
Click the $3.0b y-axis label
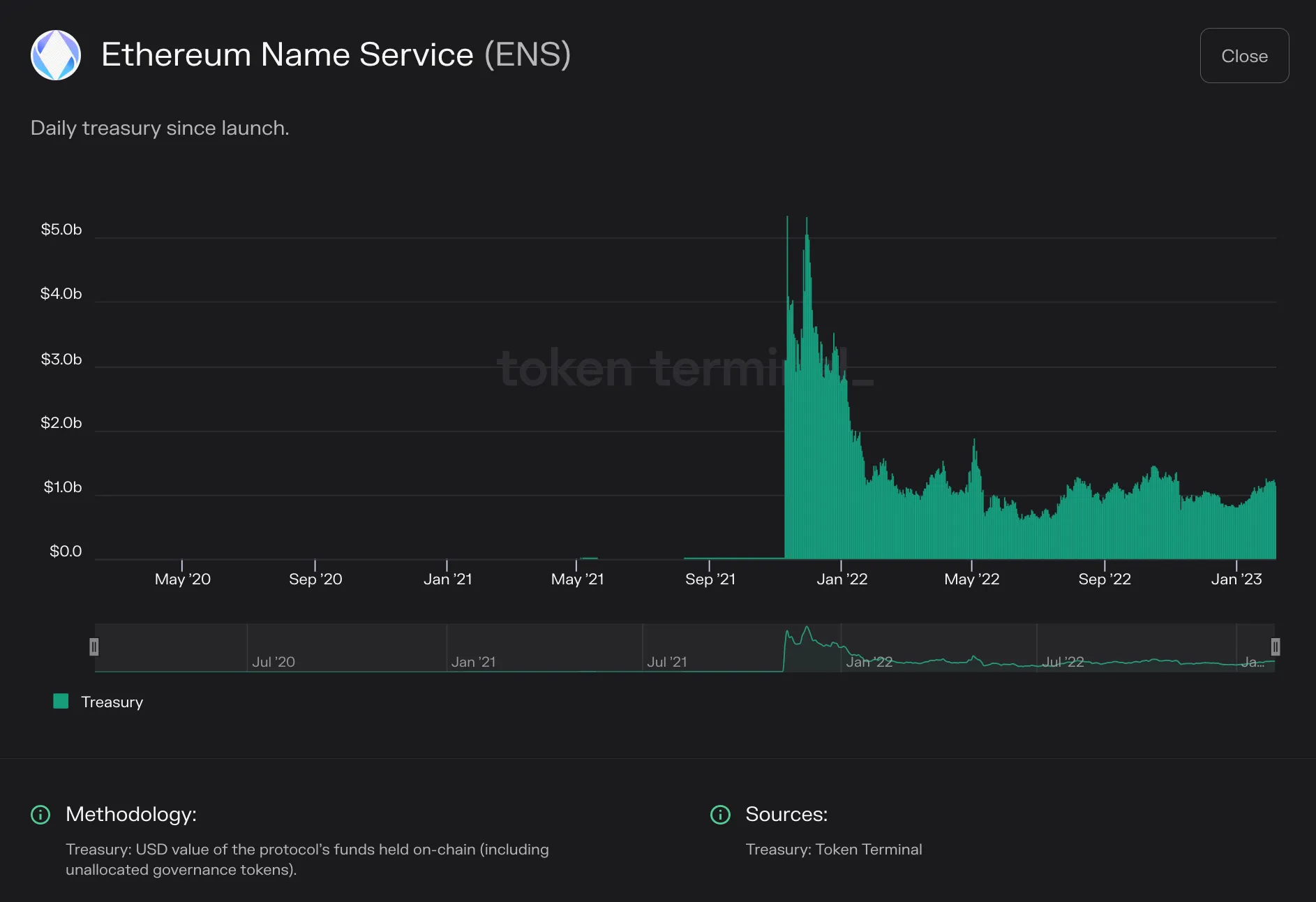61,360
